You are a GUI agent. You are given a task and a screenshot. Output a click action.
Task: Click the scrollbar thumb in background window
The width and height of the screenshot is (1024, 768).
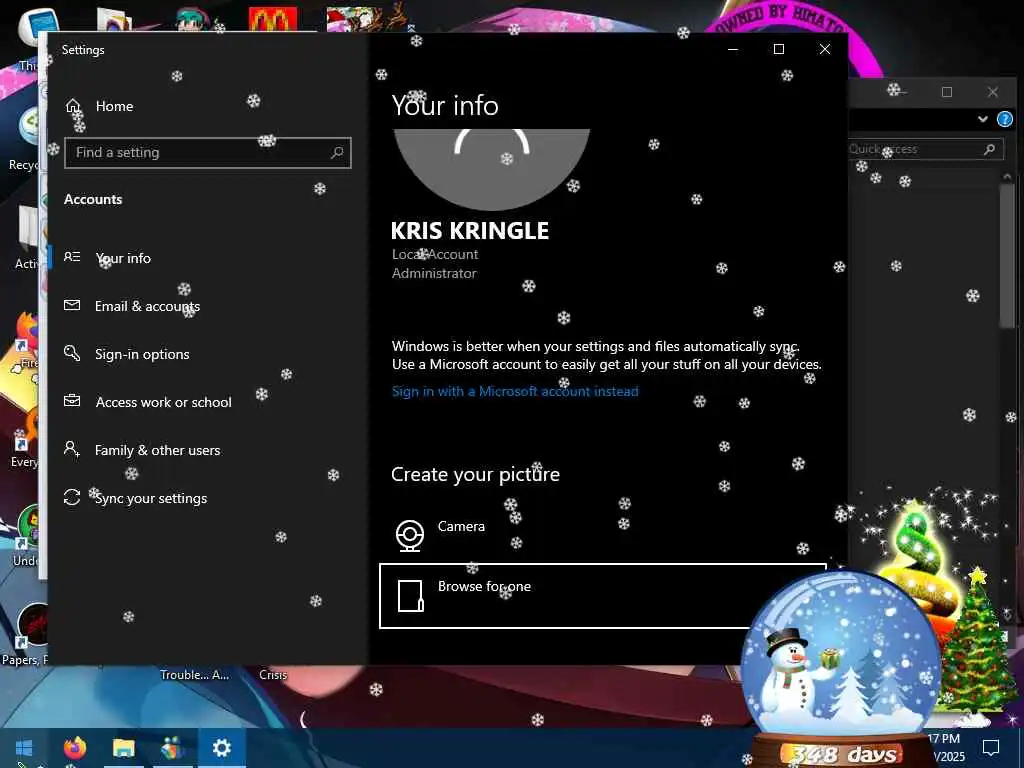coord(1006,255)
